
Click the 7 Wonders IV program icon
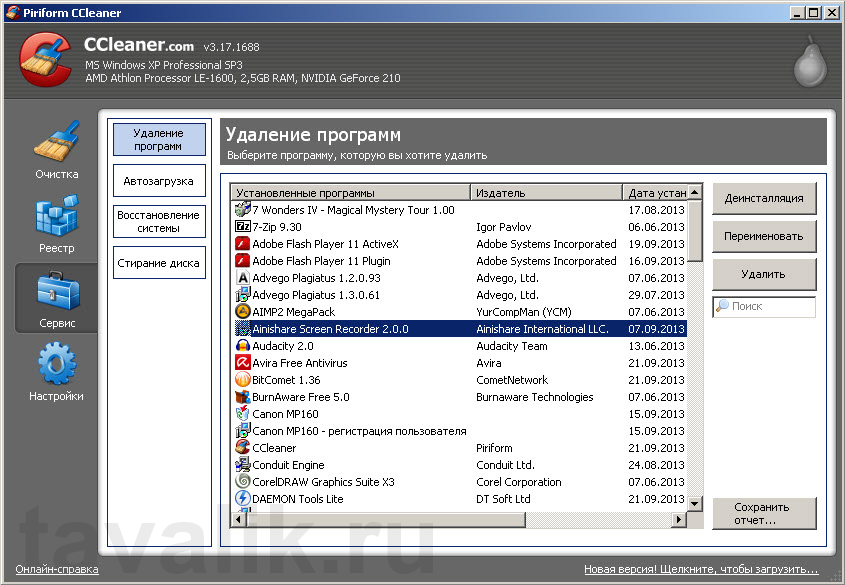(x=243, y=210)
